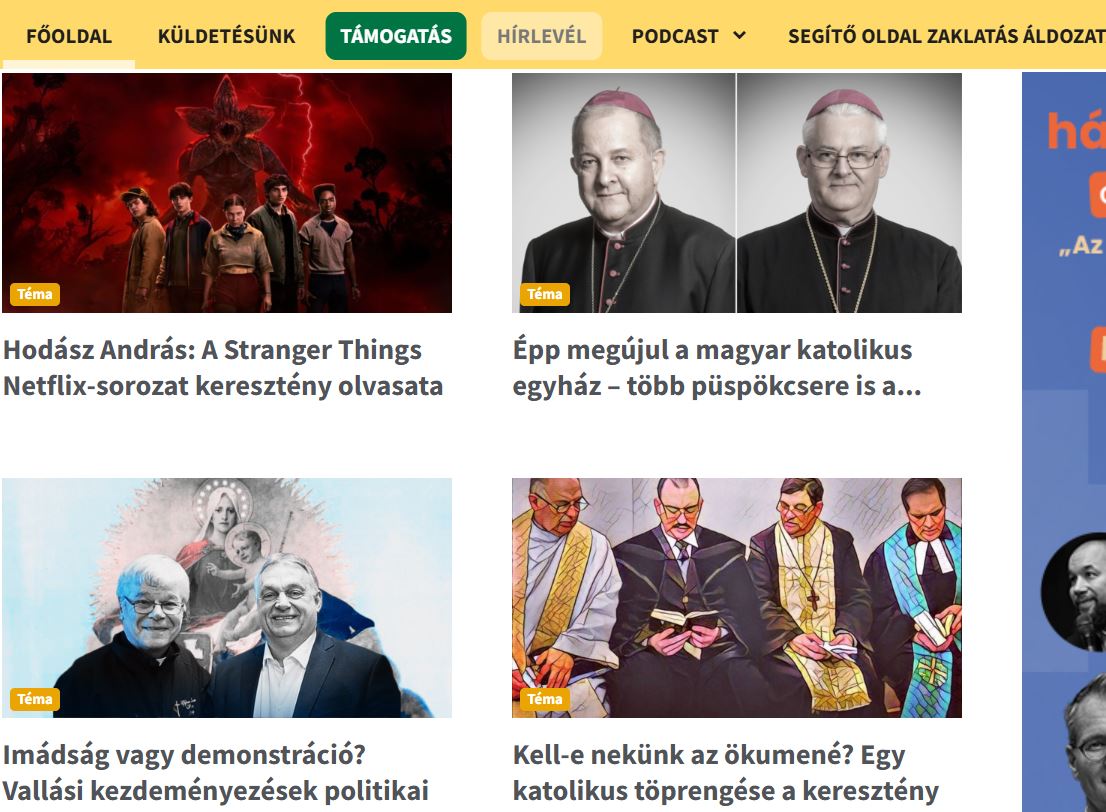
Task: Open the two bishops article thumbnail
Action: coord(736,193)
